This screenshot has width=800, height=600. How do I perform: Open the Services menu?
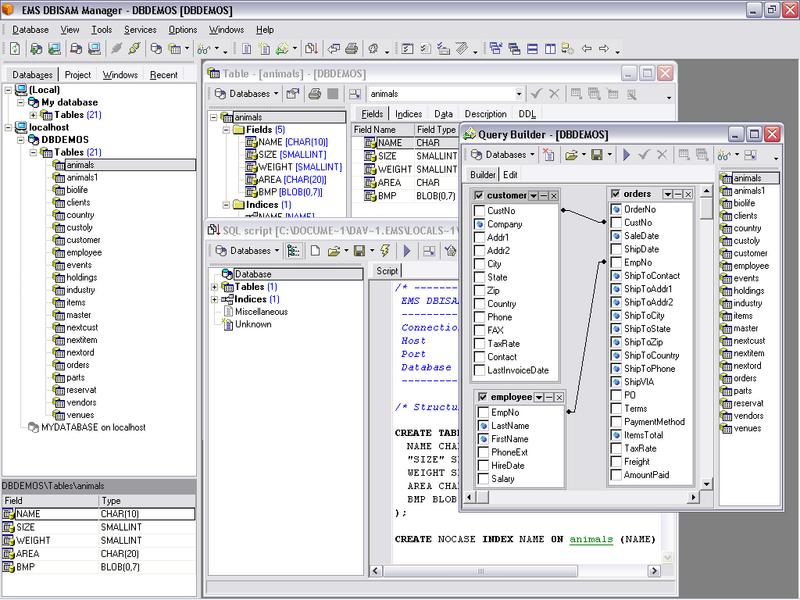coord(140,30)
